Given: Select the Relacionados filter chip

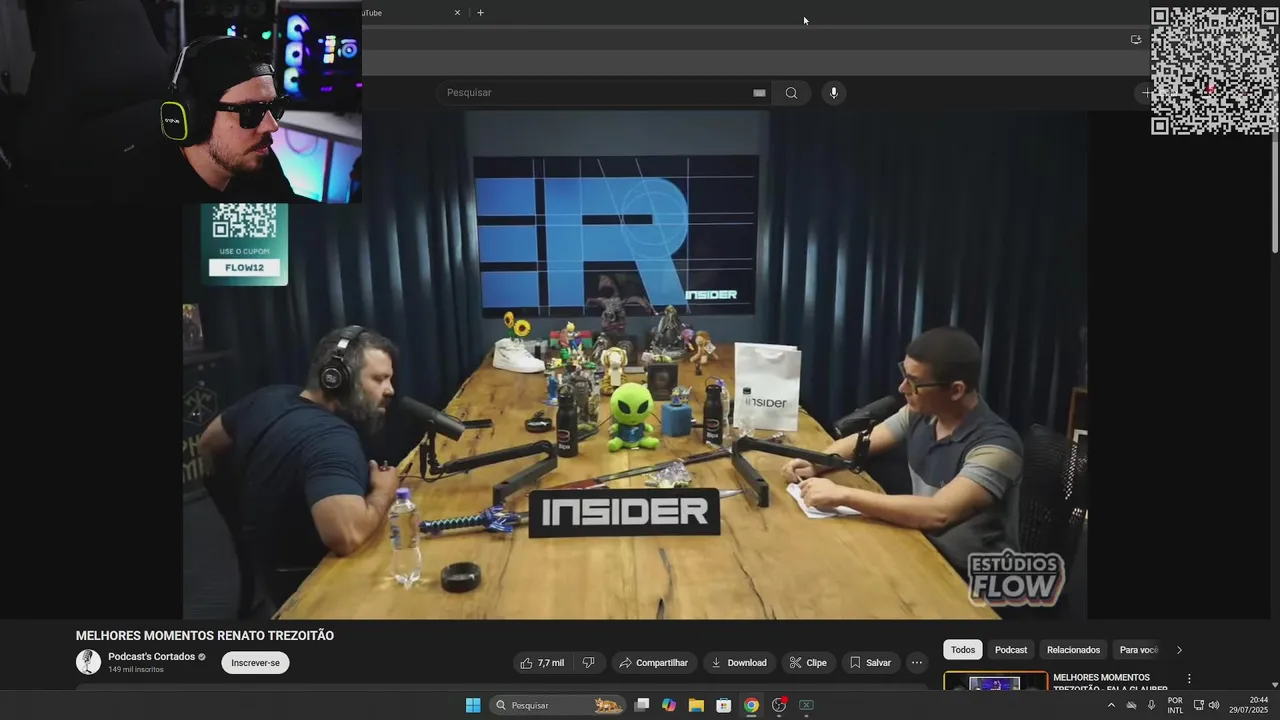Looking at the screenshot, I should [1073, 650].
